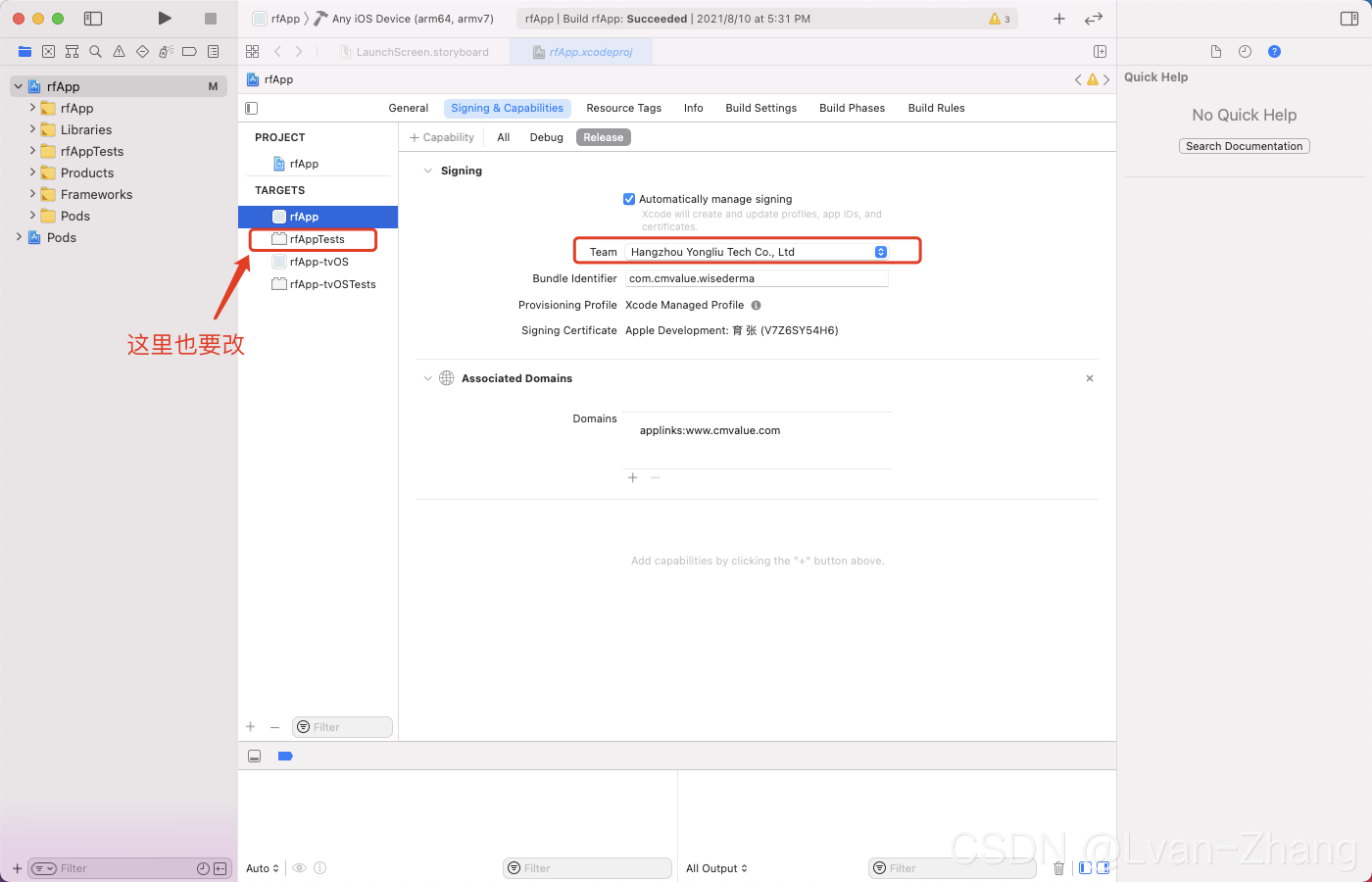Toggle console view in debug area
The height and width of the screenshot is (882, 1372).
1102,868
